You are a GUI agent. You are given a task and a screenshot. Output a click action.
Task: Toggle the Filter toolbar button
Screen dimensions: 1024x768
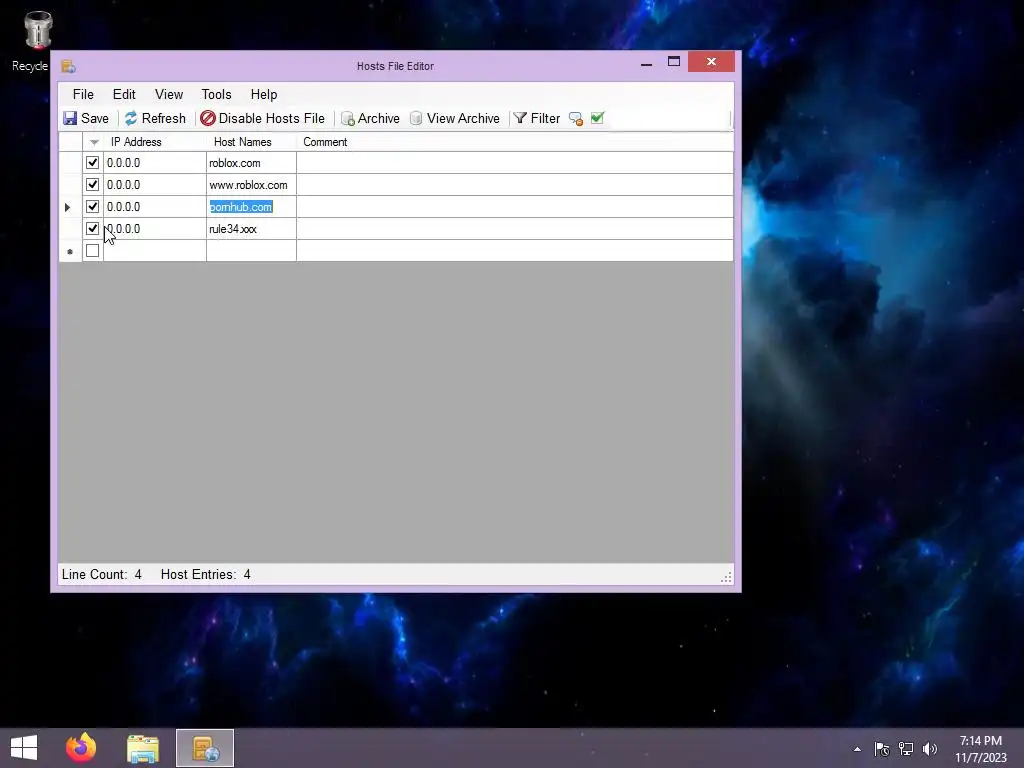(x=537, y=118)
